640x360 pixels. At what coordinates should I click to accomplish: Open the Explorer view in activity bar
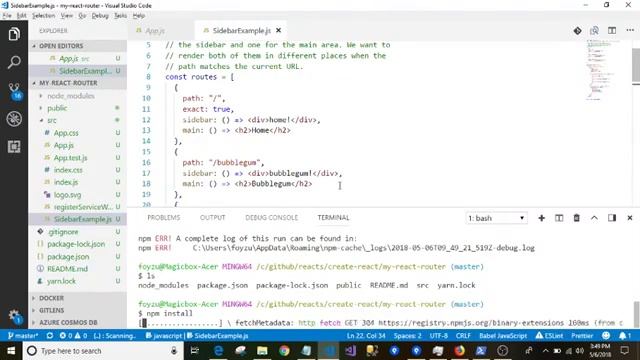[x=14, y=34]
